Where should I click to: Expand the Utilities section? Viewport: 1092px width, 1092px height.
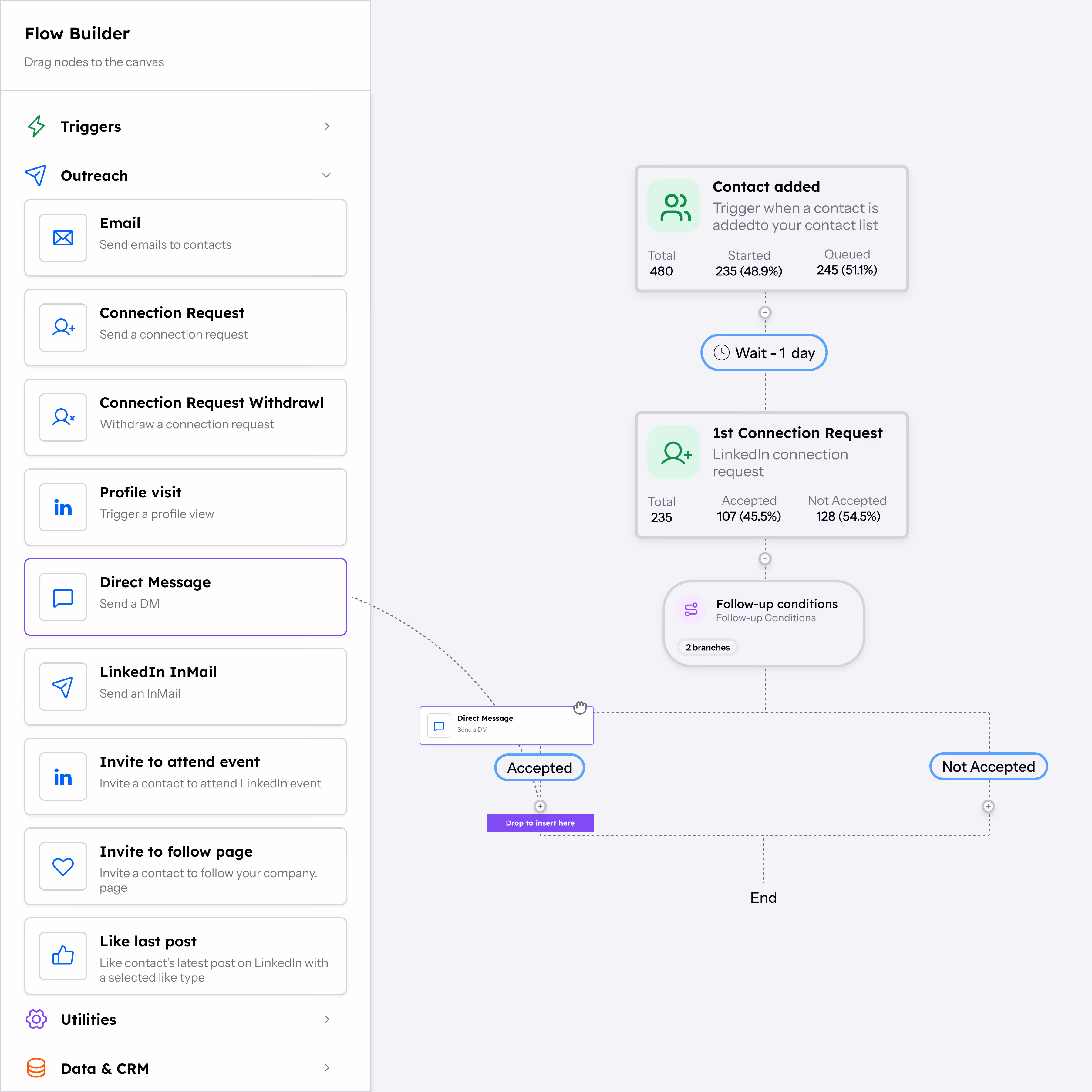click(326, 1019)
